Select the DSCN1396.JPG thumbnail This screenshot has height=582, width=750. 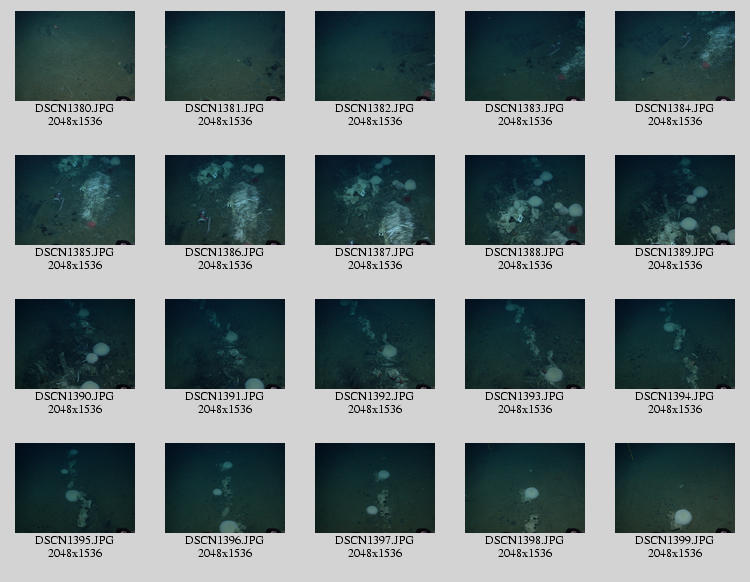tap(225, 488)
